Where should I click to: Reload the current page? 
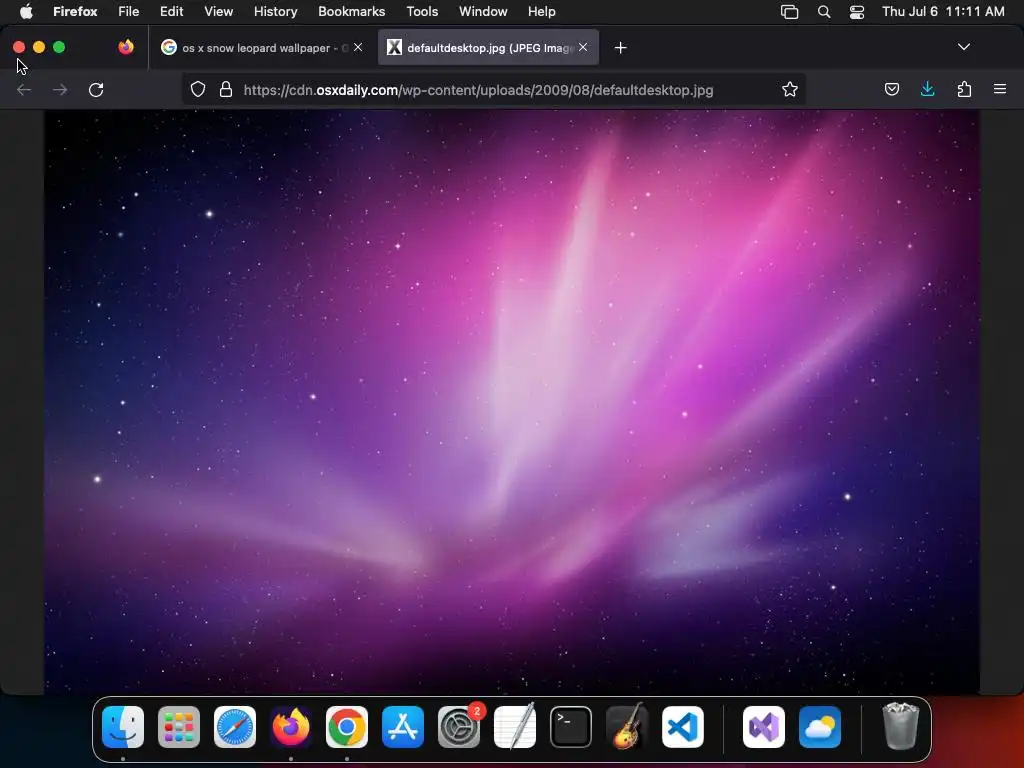(x=96, y=89)
